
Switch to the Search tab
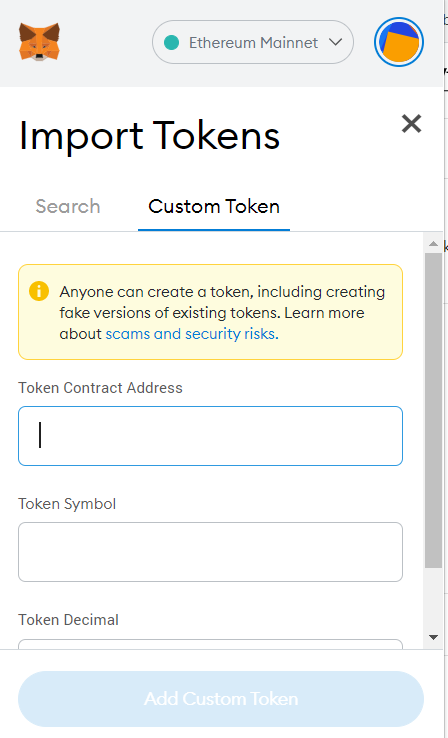[68, 207]
